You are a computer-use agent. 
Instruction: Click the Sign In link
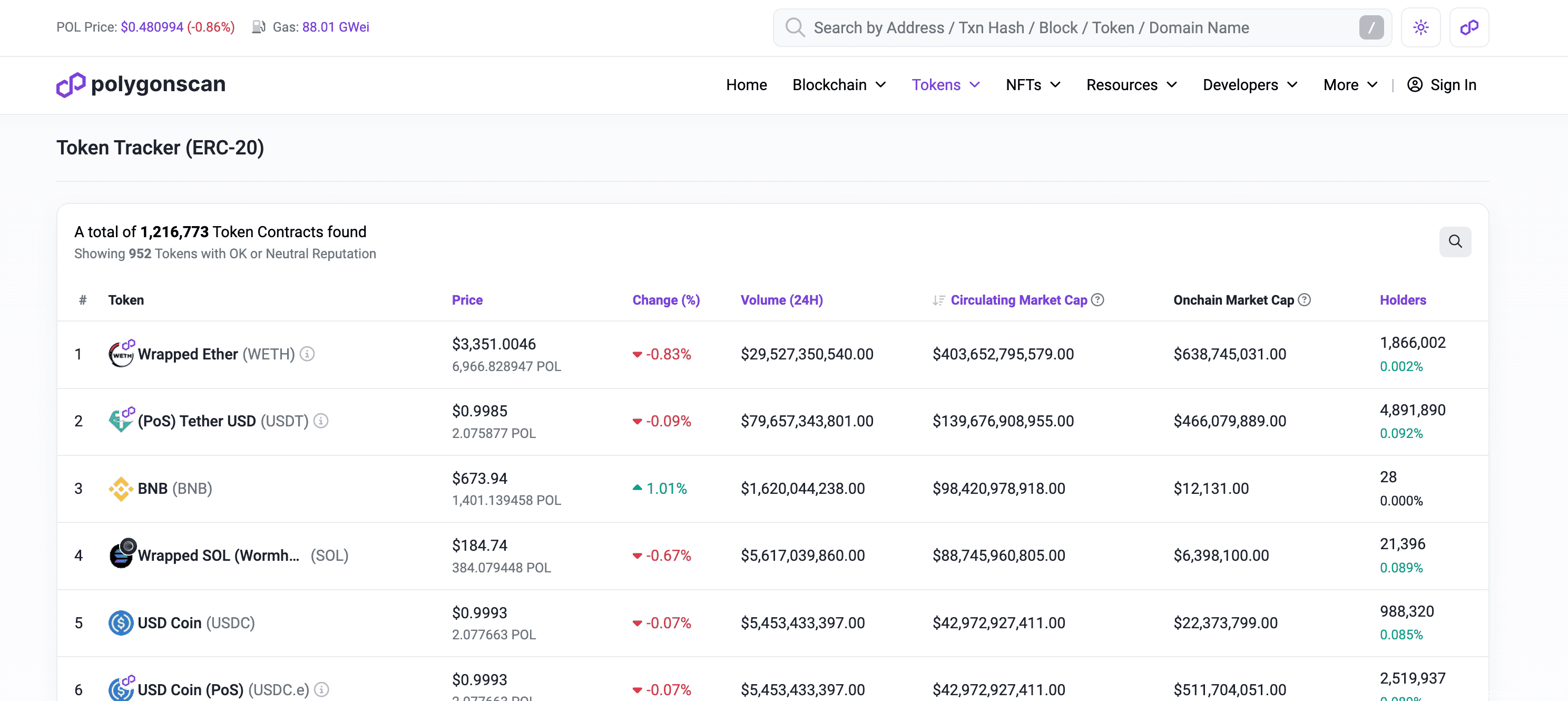tap(1442, 85)
